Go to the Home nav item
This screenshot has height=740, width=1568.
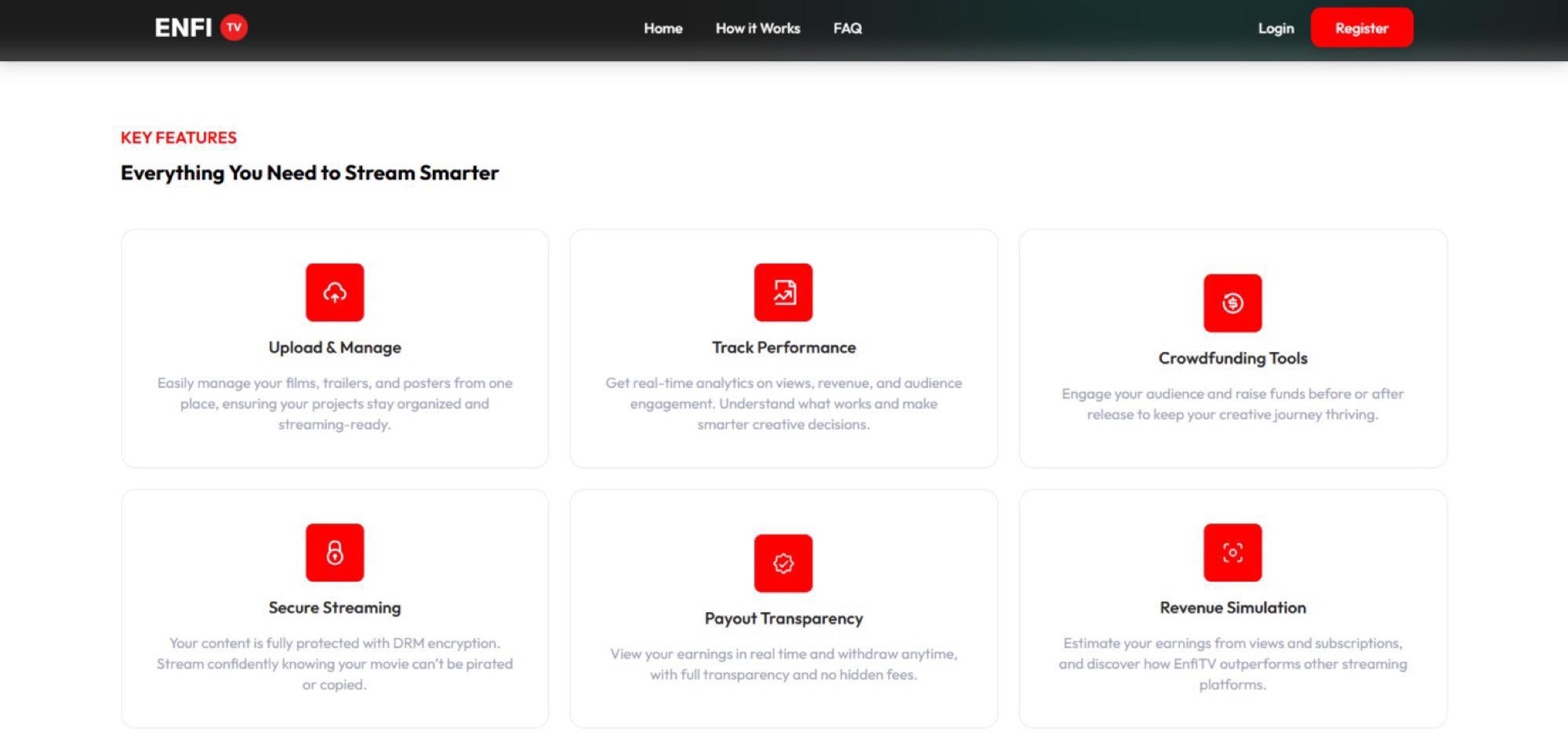(x=663, y=28)
